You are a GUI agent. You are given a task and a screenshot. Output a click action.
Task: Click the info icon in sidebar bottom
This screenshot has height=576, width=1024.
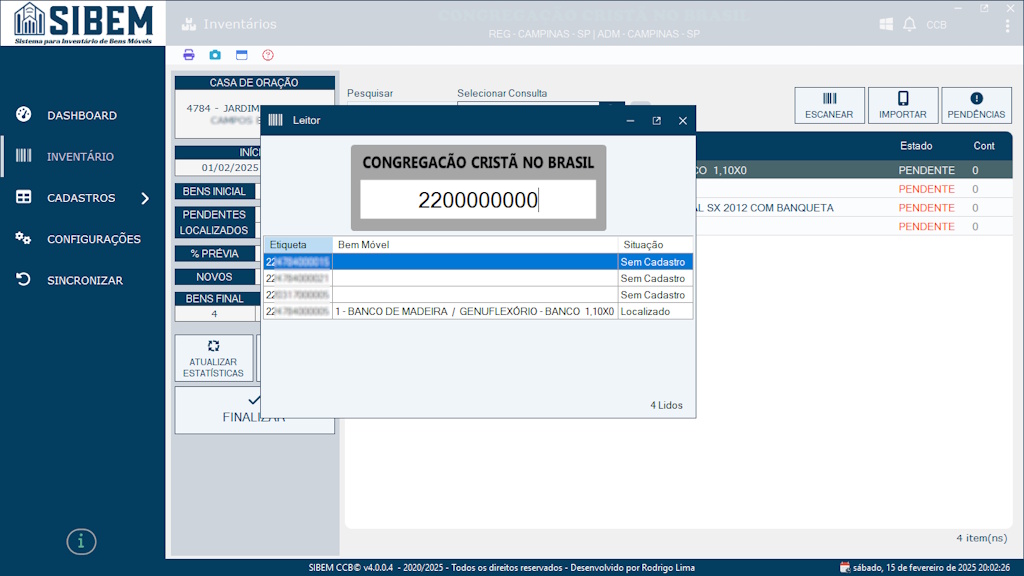[x=81, y=541]
